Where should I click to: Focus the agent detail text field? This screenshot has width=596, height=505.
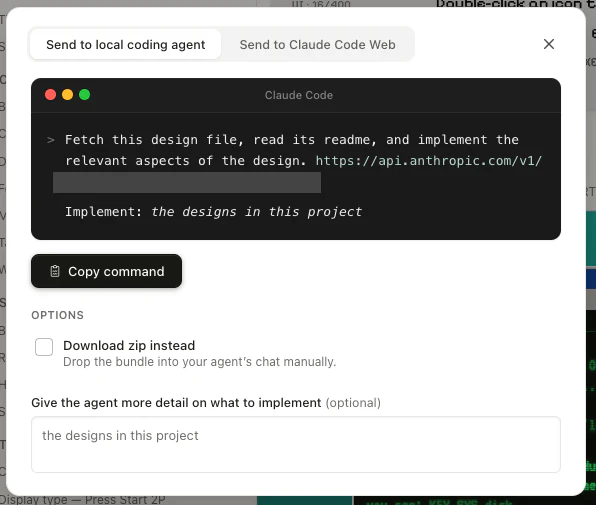(296, 444)
